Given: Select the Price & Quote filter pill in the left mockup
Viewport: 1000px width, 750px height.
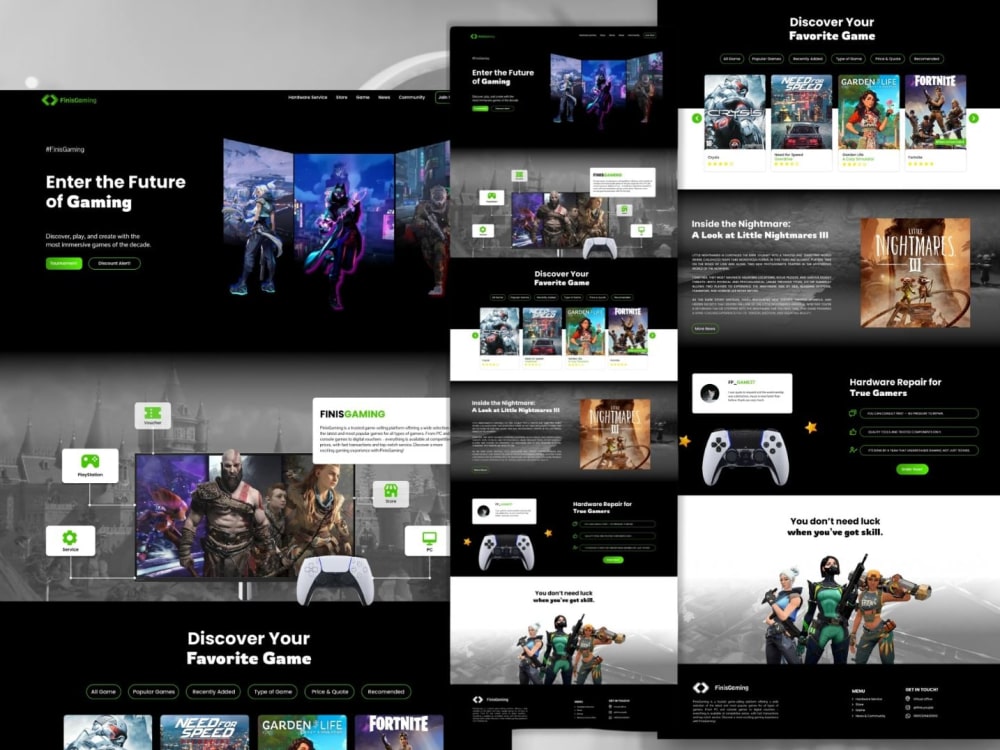Looking at the screenshot, I should (x=330, y=692).
